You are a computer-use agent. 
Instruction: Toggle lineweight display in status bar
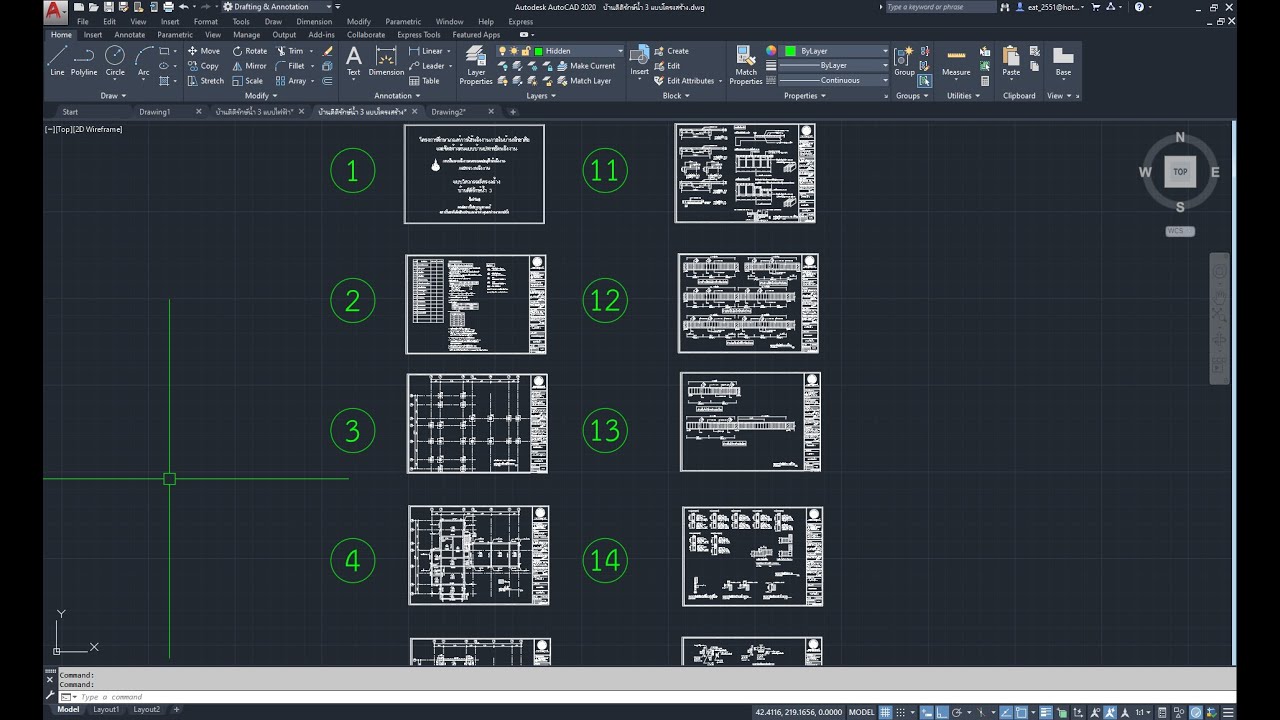[x=1046, y=712]
